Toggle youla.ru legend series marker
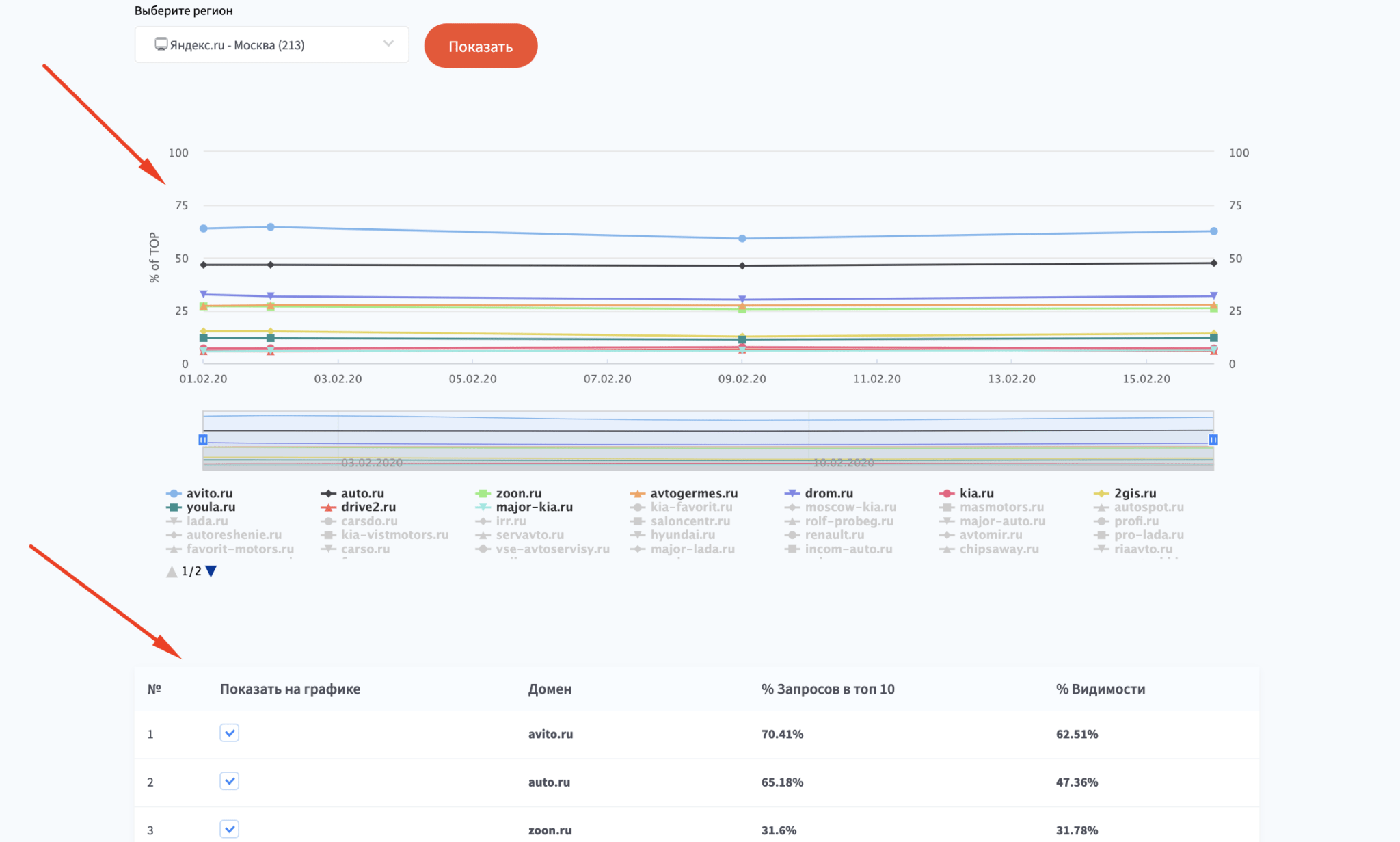The height and width of the screenshot is (842, 1400). (x=174, y=508)
